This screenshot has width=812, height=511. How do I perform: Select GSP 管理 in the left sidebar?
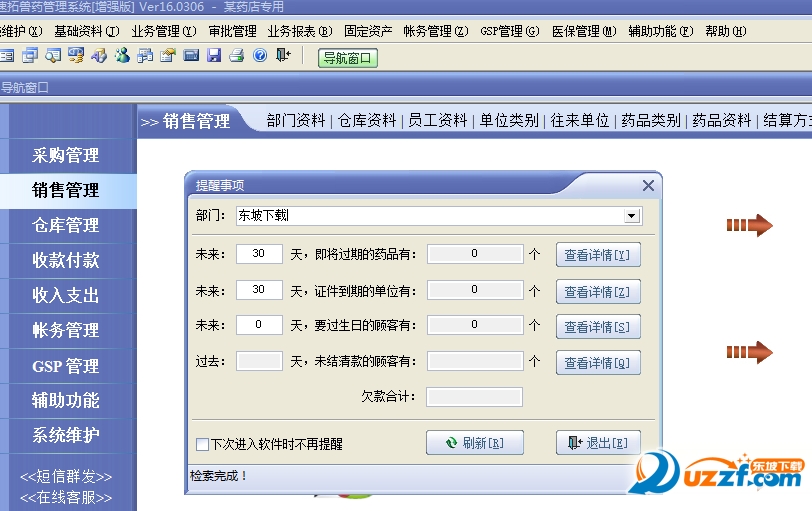(66, 366)
